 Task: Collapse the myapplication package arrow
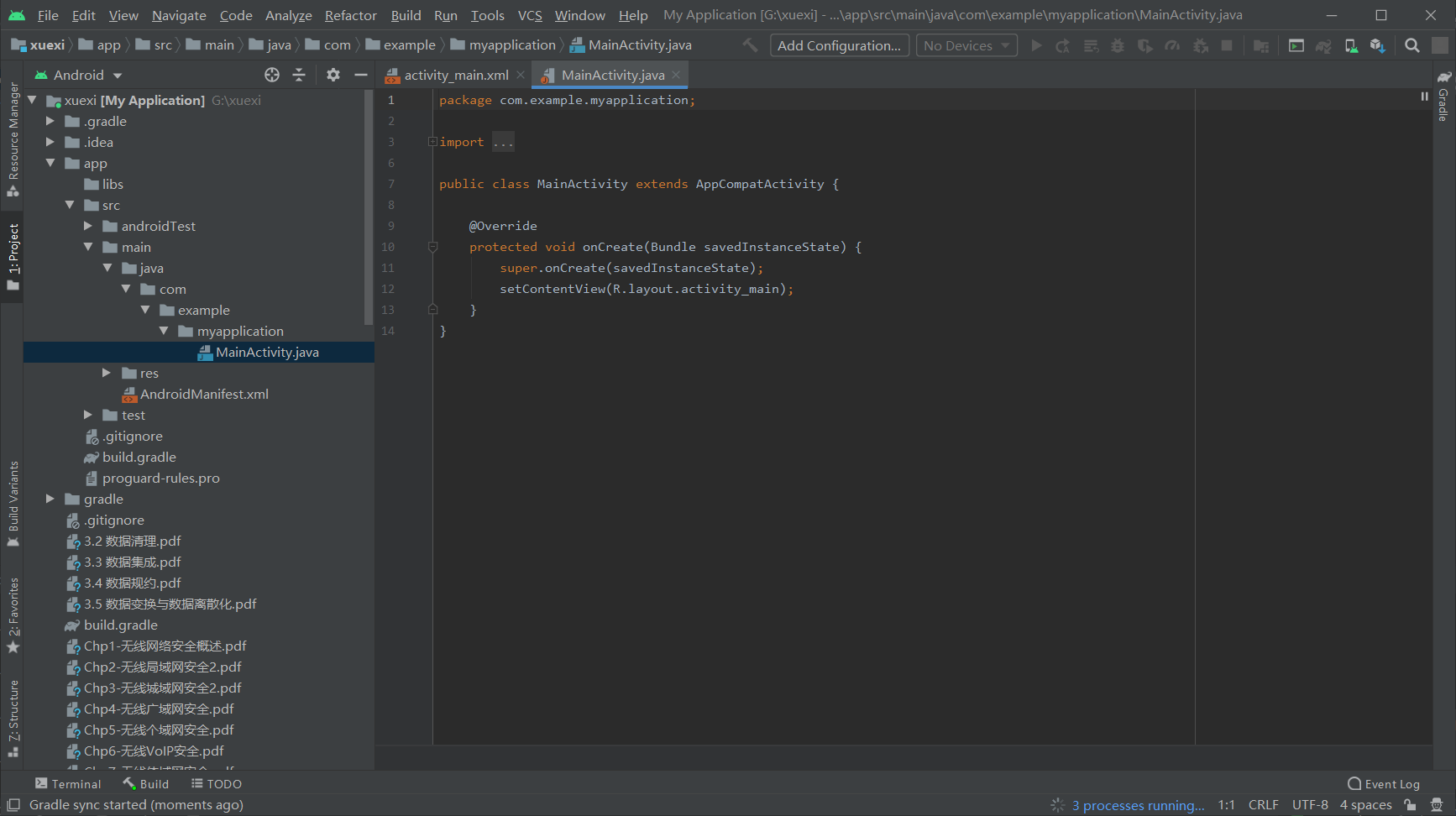164,331
